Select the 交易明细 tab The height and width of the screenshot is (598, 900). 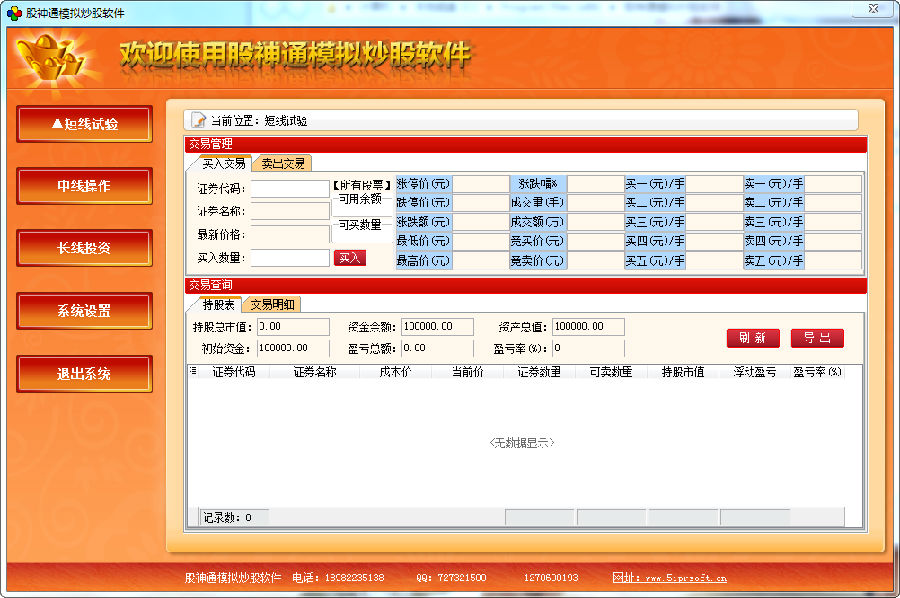[x=273, y=305]
